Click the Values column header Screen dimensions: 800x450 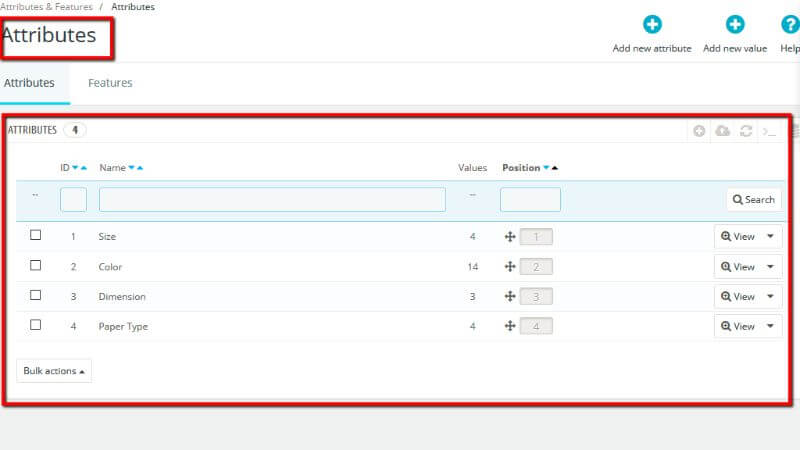[x=472, y=168]
